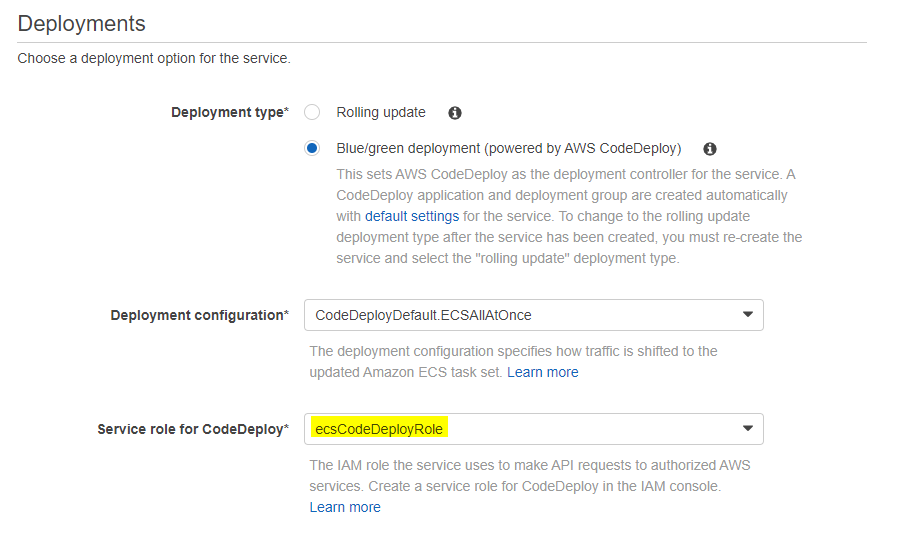
Task: Open Learn more under deployment configuration
Action: 543,372
